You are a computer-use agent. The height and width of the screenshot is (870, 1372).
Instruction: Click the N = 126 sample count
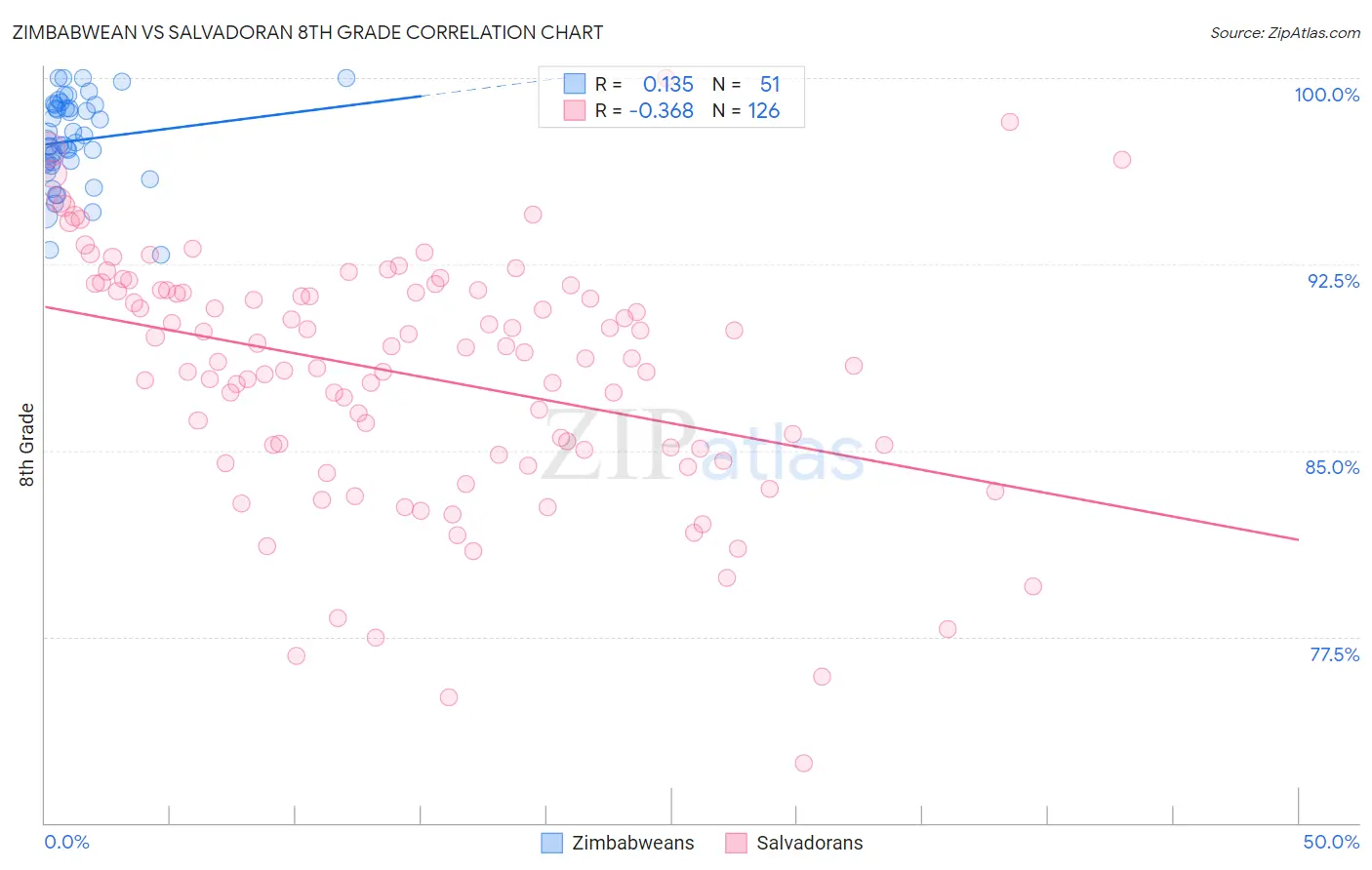click(747, 110)
